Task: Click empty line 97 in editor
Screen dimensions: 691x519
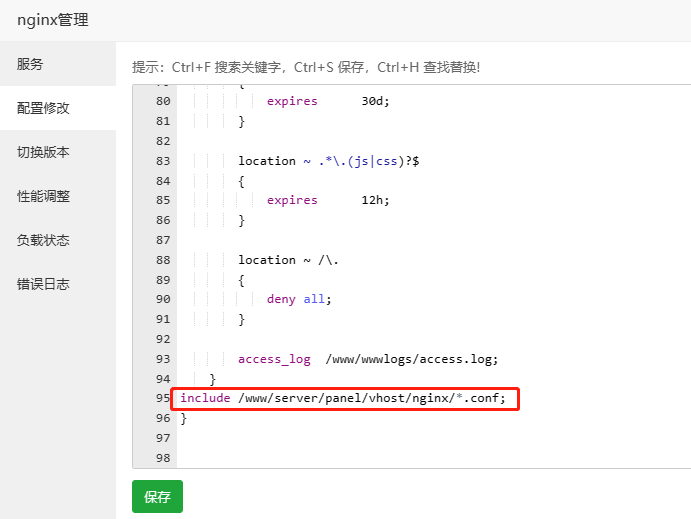Action: pos(434,438)
